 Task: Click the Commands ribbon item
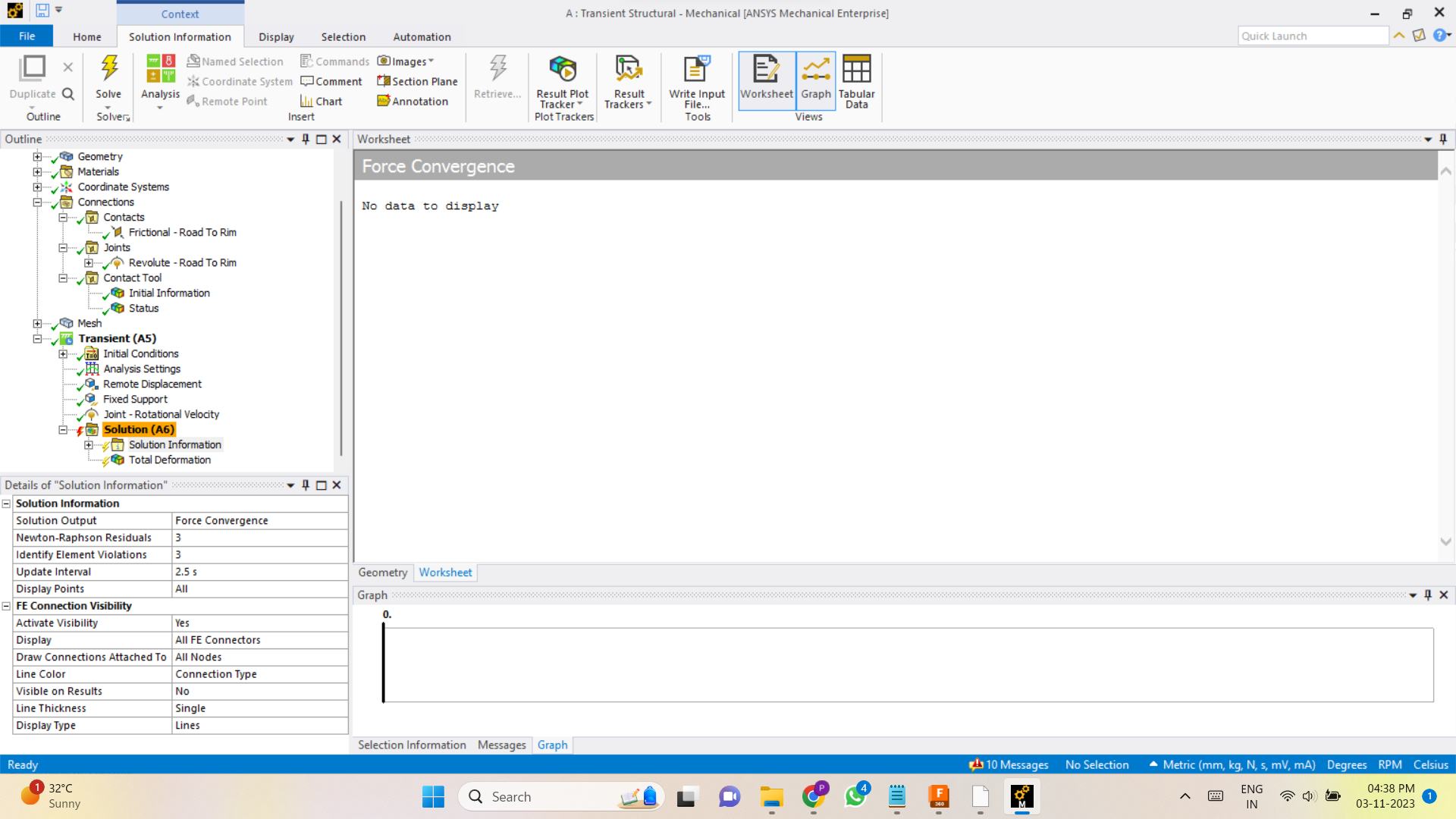(x=334, y=61)
